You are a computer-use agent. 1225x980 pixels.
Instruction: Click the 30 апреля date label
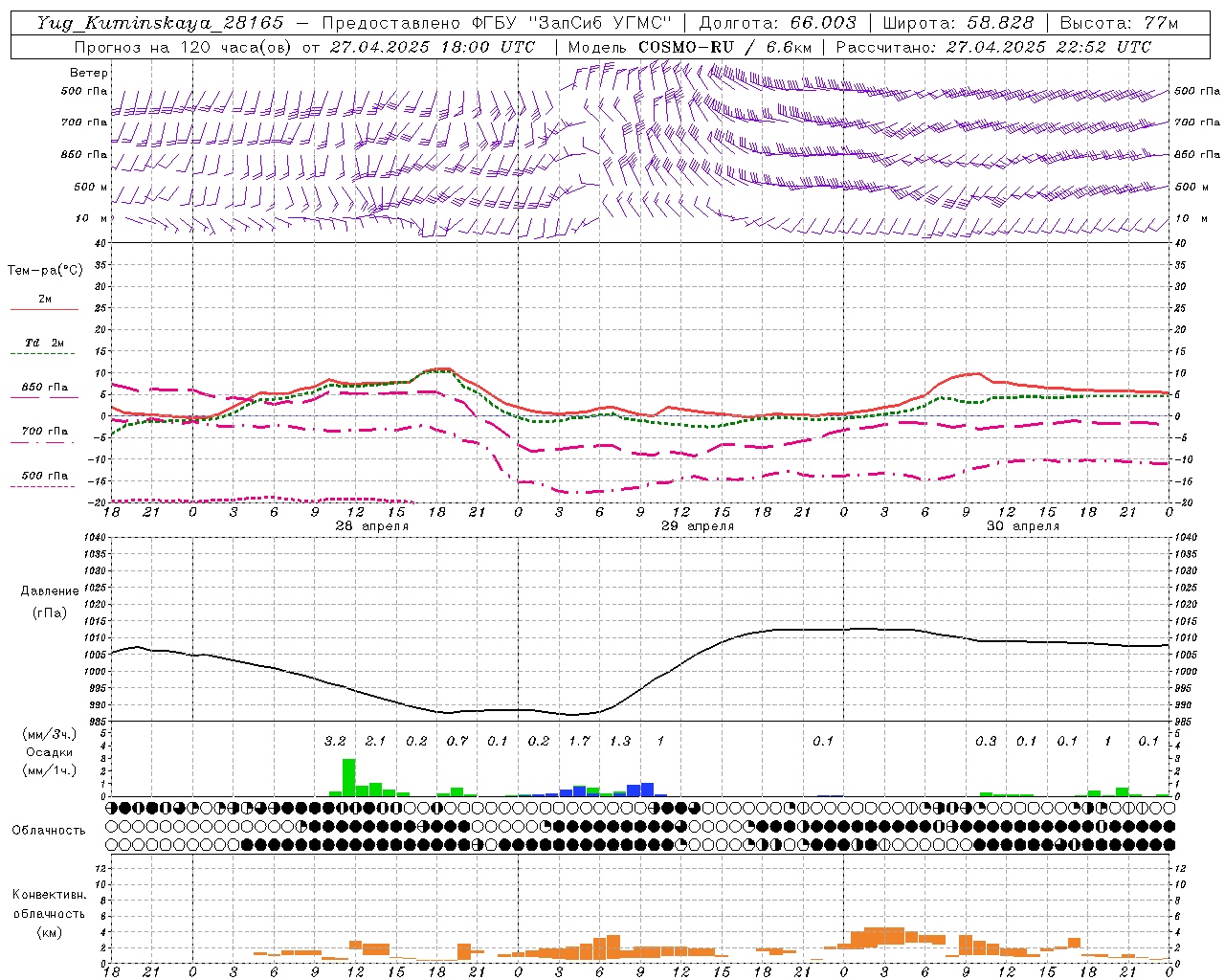coord(1023,526)
